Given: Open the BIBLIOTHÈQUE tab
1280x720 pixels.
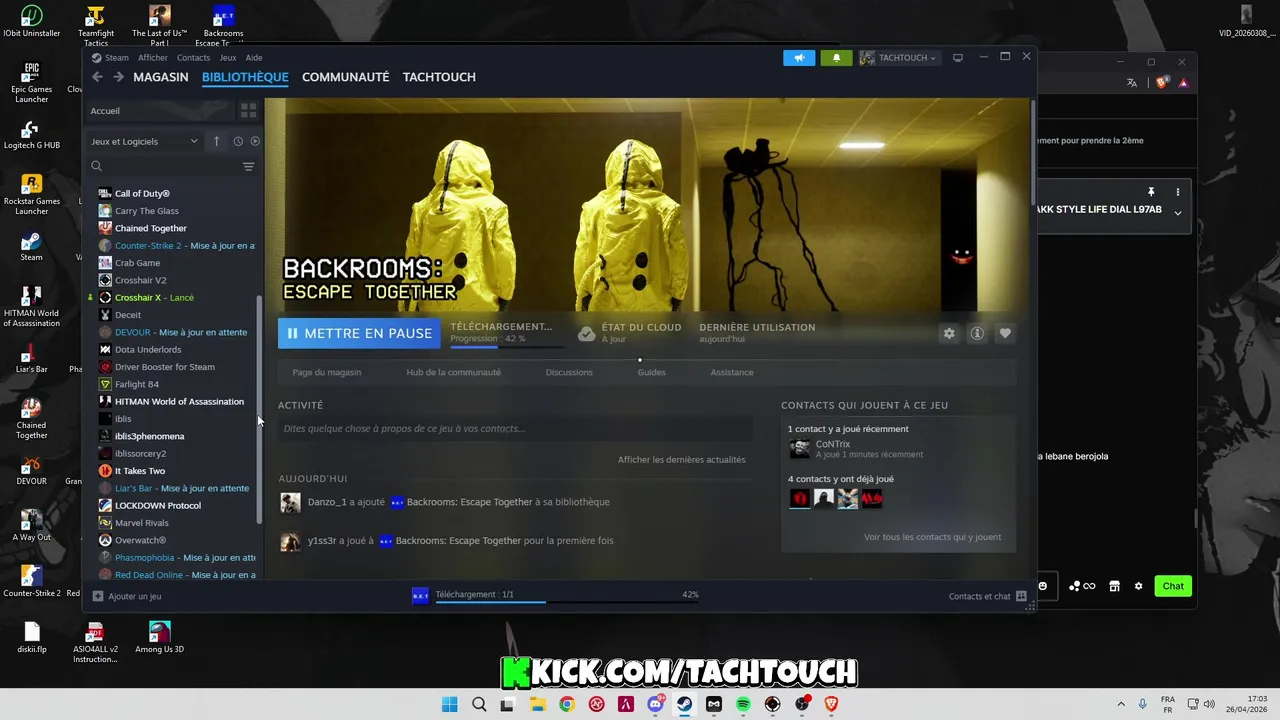Looking at the screenshot, I should [x=245, y=77].
